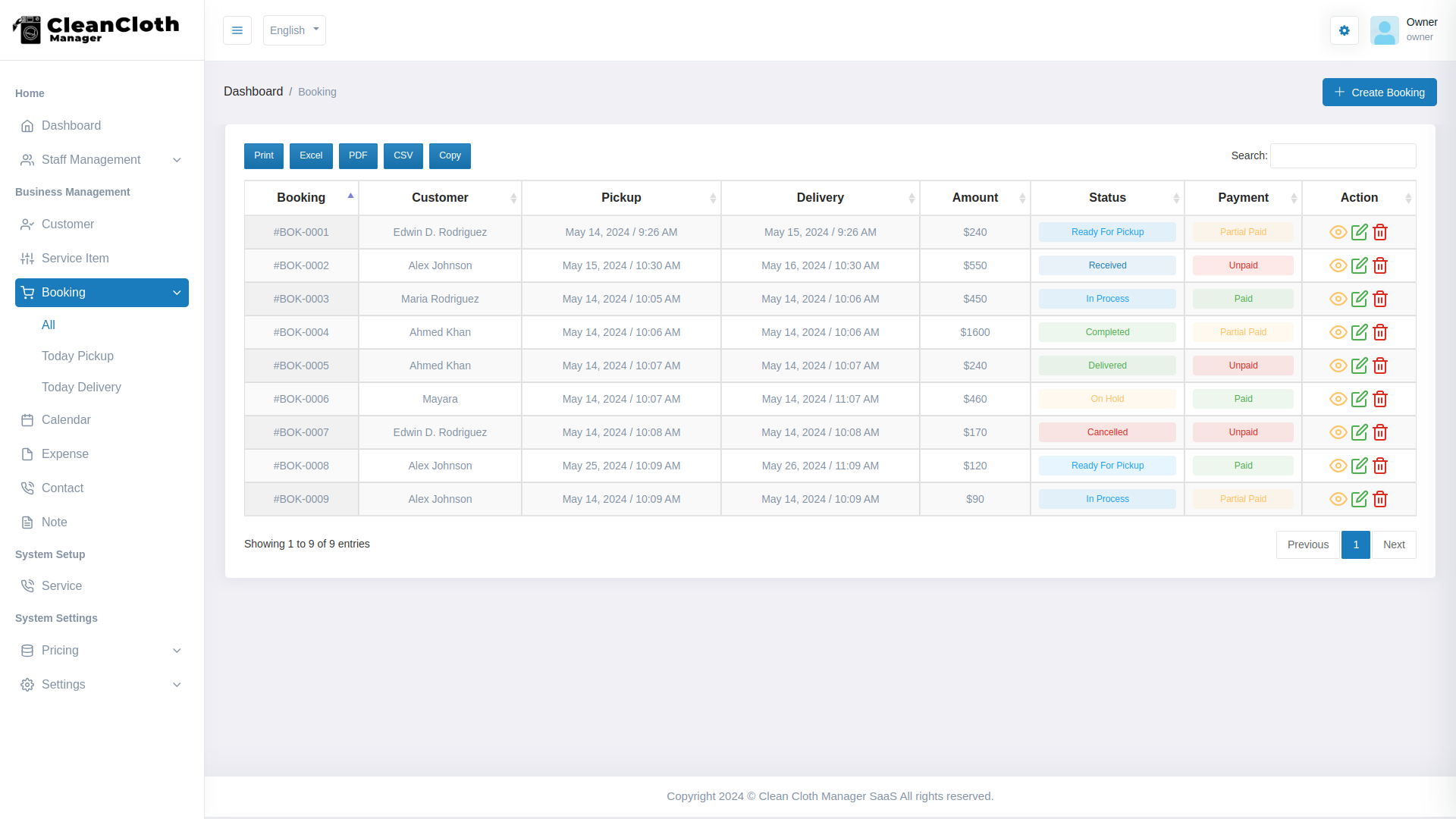Open the English language dropdown
This screenshot has height=819, width=1456.
294,30
